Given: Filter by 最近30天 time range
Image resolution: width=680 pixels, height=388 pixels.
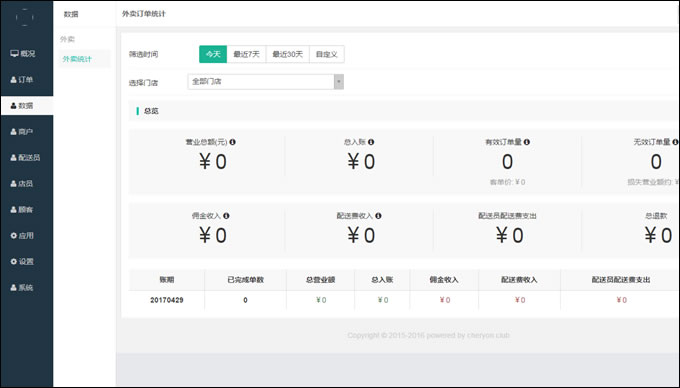Looking at the screenshot, I should pyautogui.click(x=288, y=54).
